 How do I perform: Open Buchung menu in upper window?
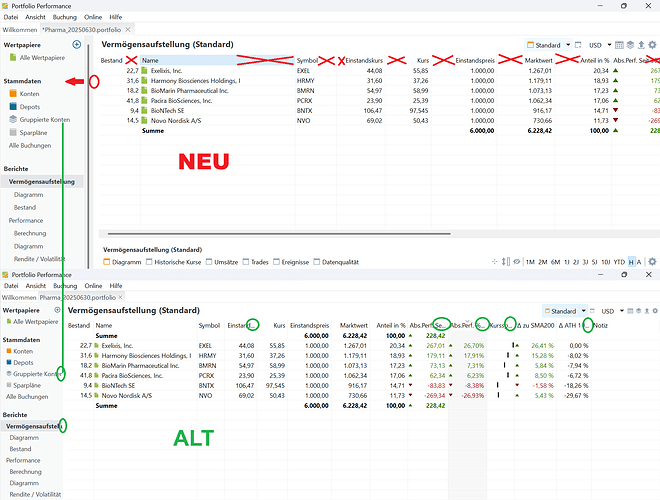pyautogui.click(x=65, y=17)
